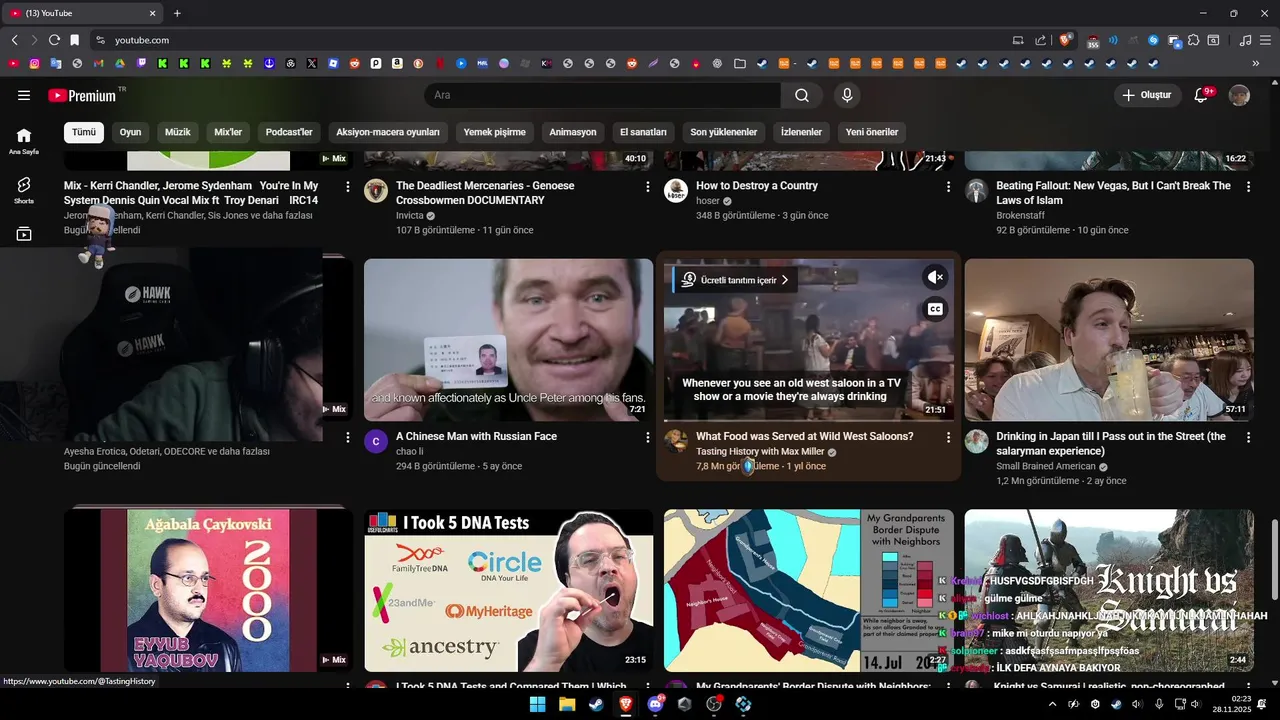Viewport: 1280px width, 720px height.
Task: Start voice search with microphone icon
Action: point(847,95)
